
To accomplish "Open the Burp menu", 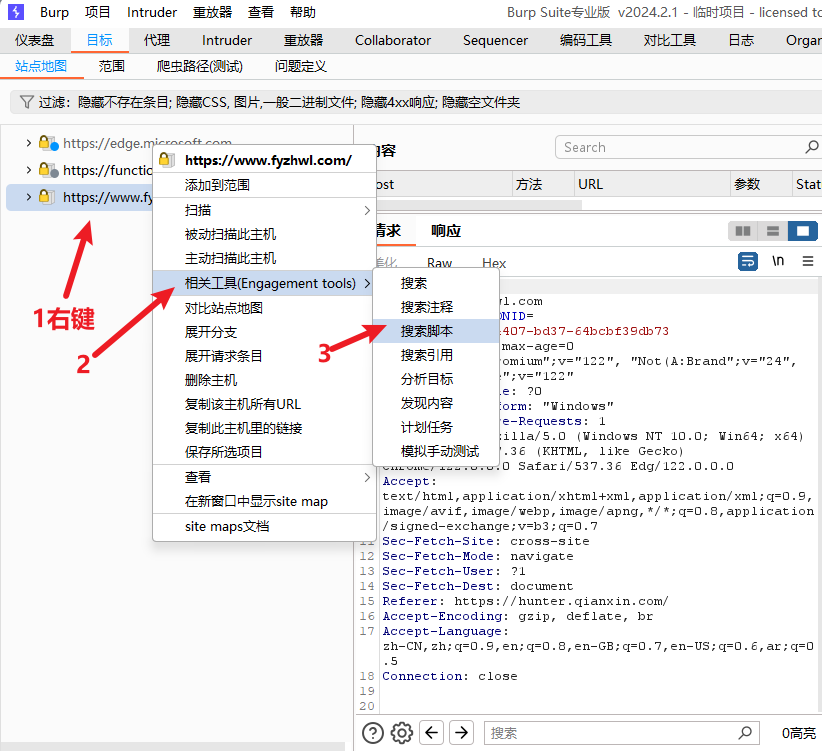I will [x=55, y=12].
